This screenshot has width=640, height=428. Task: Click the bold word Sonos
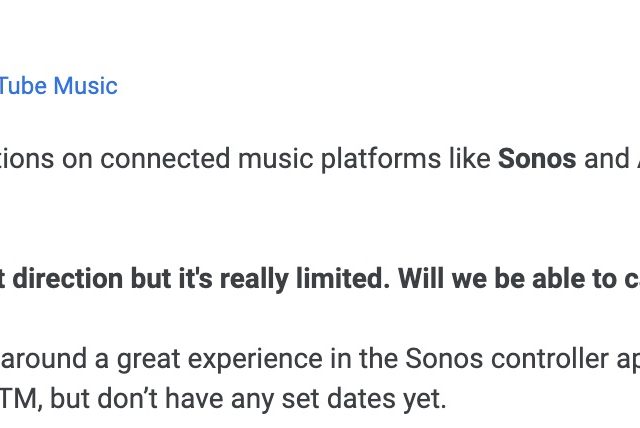click(x=537, y=159)
